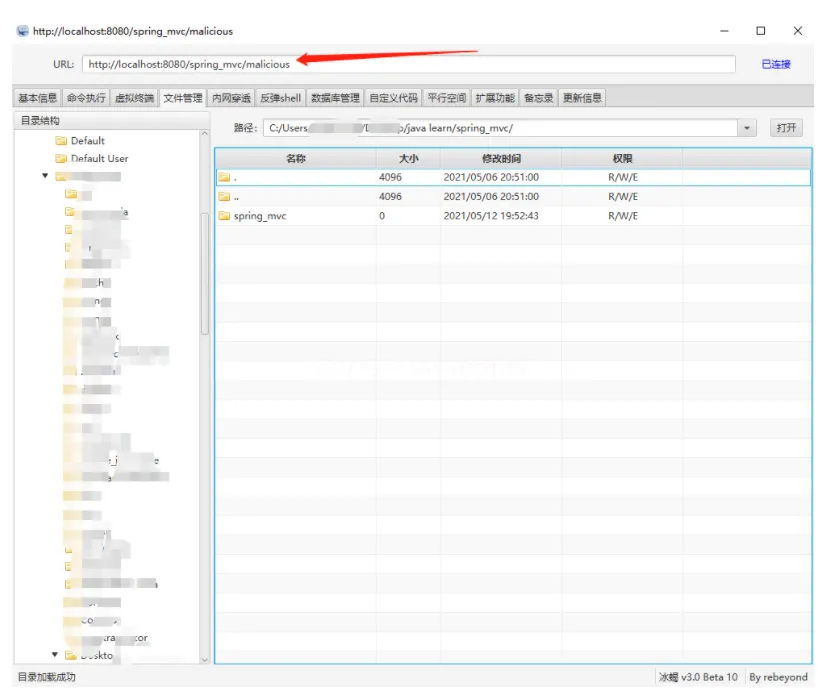The image size is (829, 693).
Task: Close the Behinder window
Action: point(798,31)
